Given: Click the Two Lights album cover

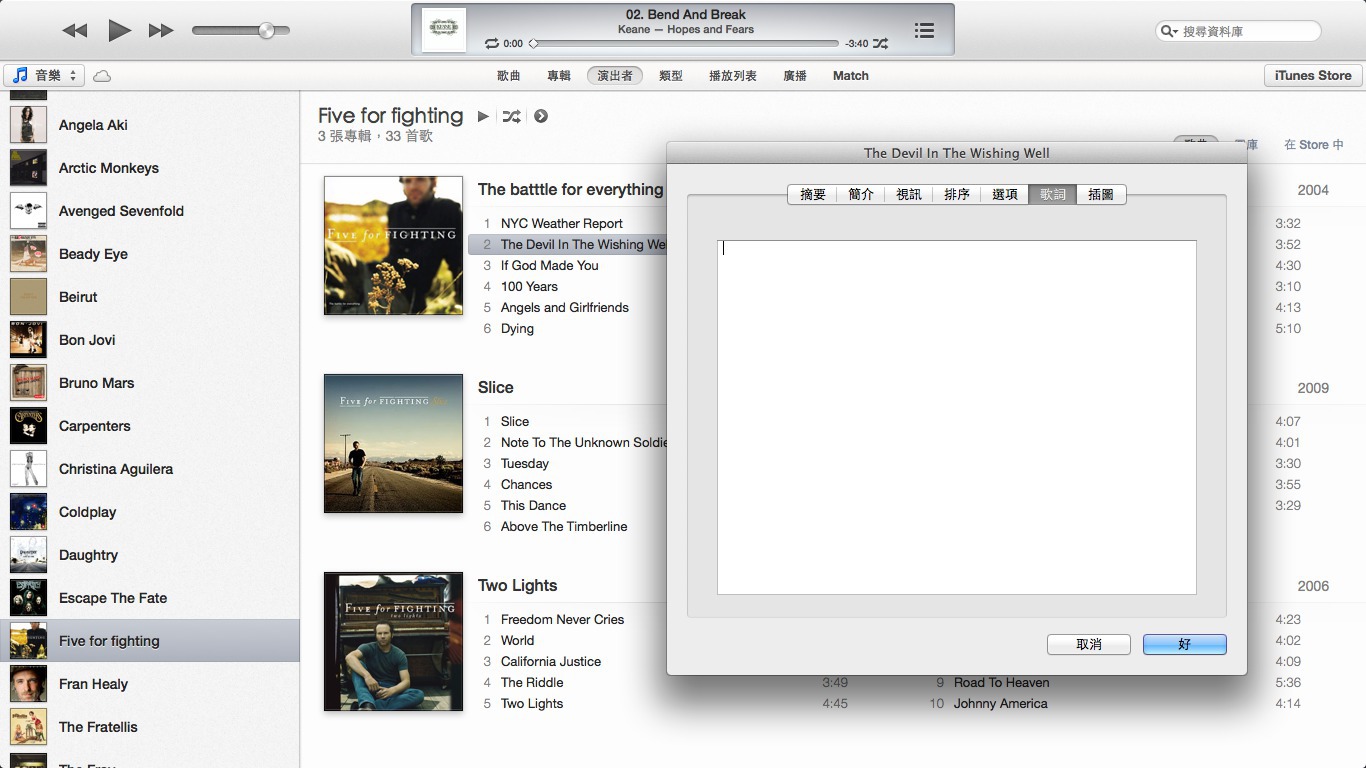Looking at the screenshot, I should pos(393,642).
